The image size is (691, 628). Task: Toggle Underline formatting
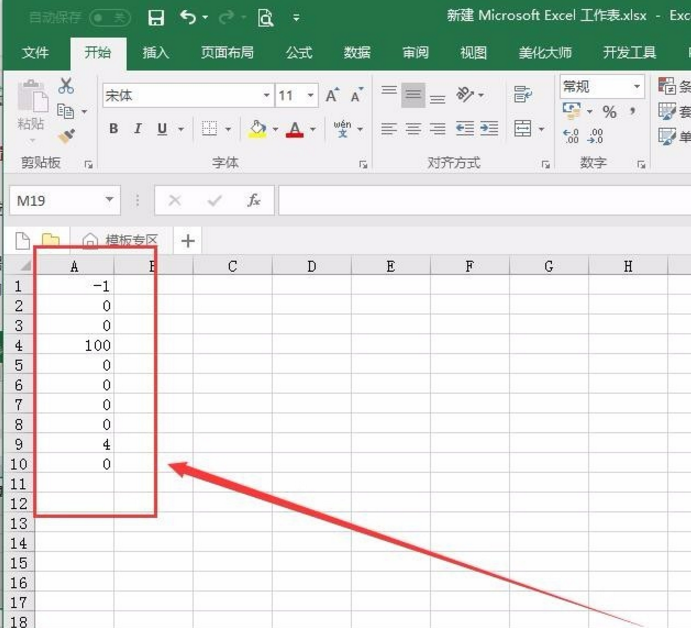coord(162,129)
